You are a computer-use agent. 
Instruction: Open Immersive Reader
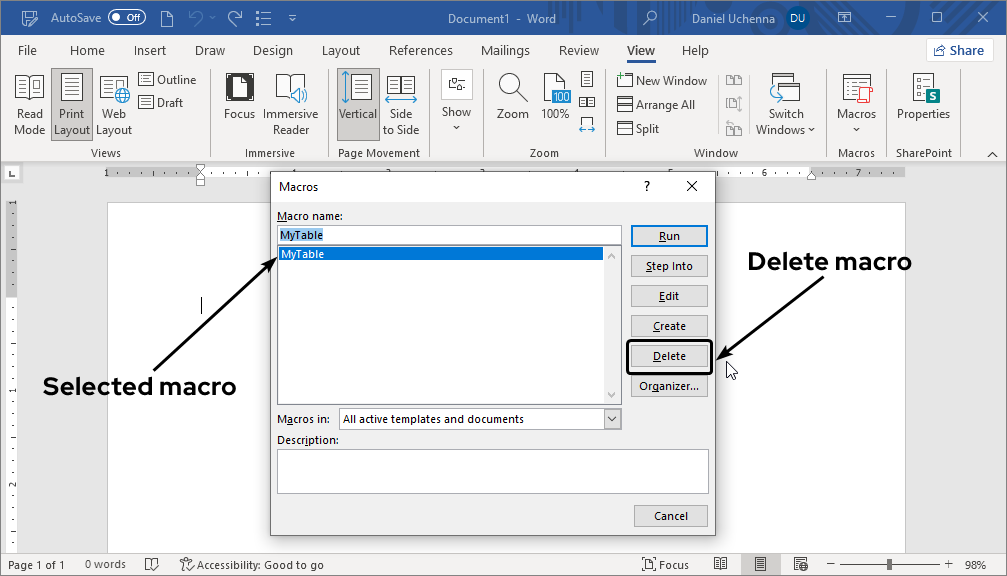pyautogui.click(x=290, y=103)
